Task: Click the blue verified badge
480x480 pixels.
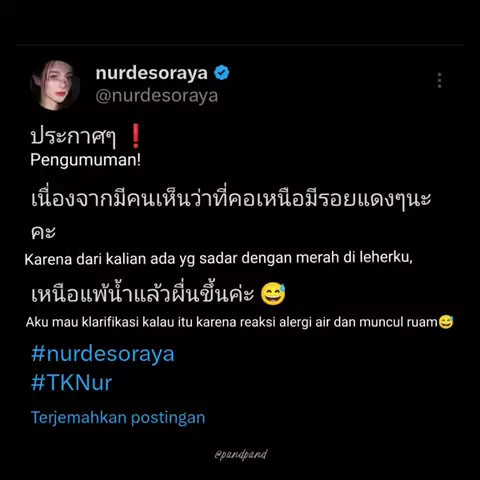Action: [221, 73]
